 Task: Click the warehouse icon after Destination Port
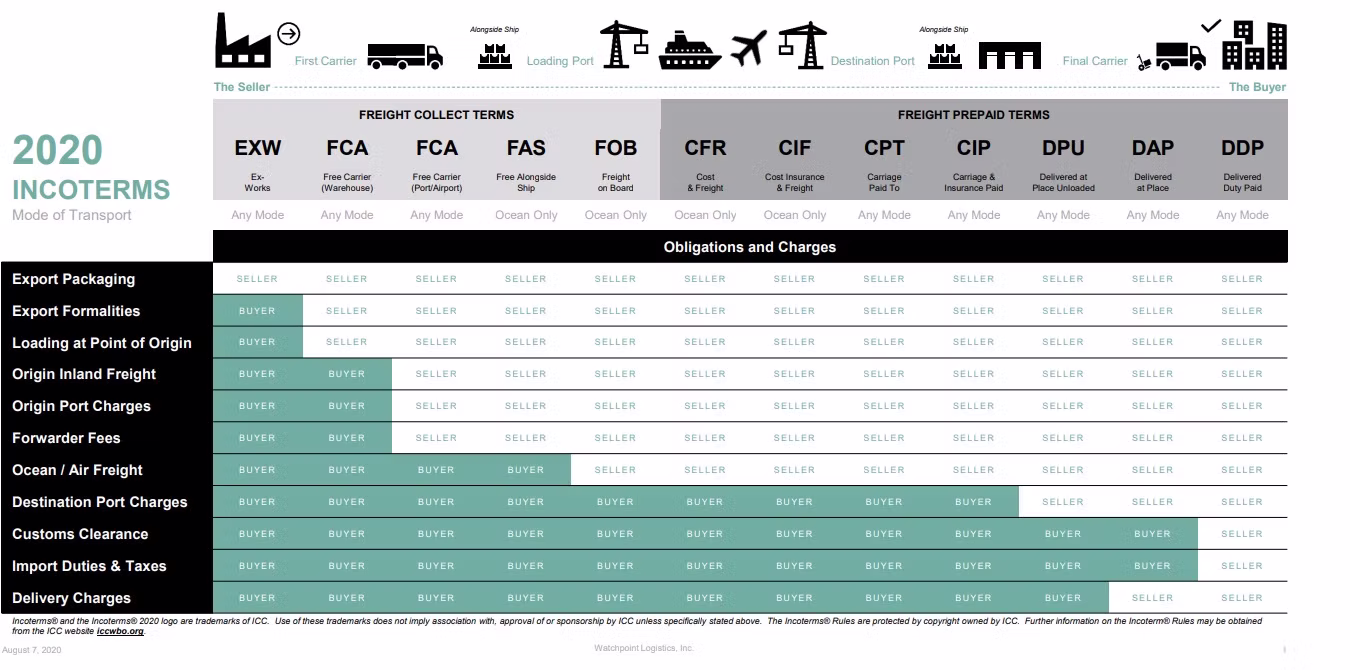[x=1009, y=56]
